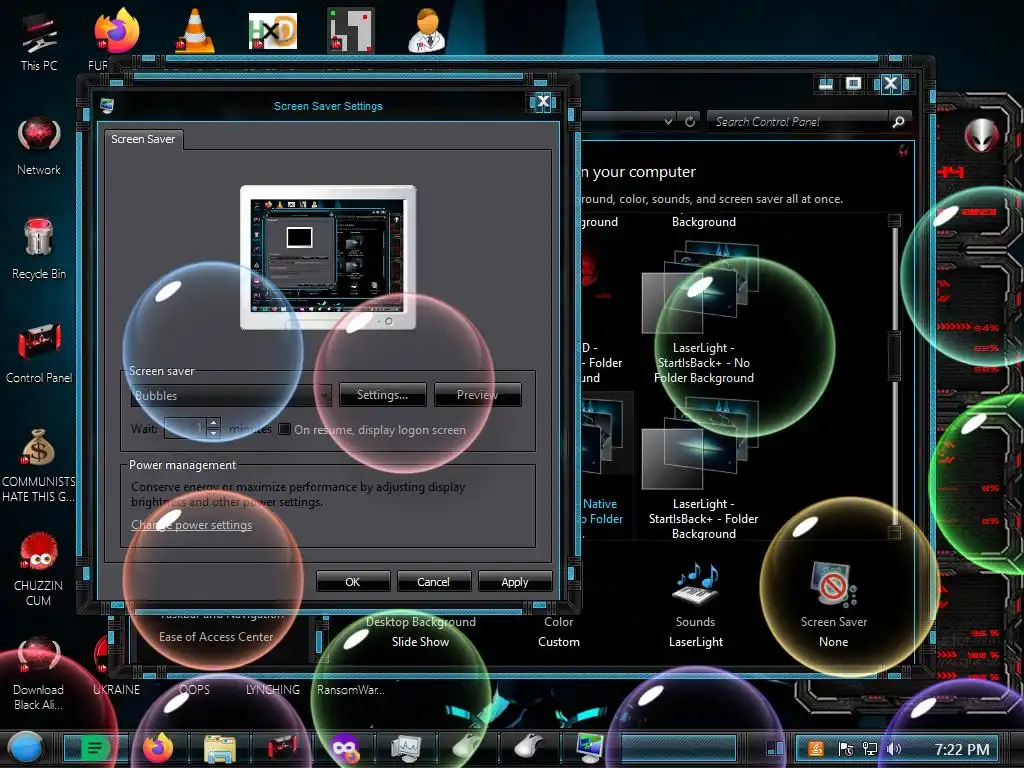Open the money bag COMMUNISTS HATE THIS shortcut
The height and width of the screenshot is (768, 1024).
click(x=39, y=465)
